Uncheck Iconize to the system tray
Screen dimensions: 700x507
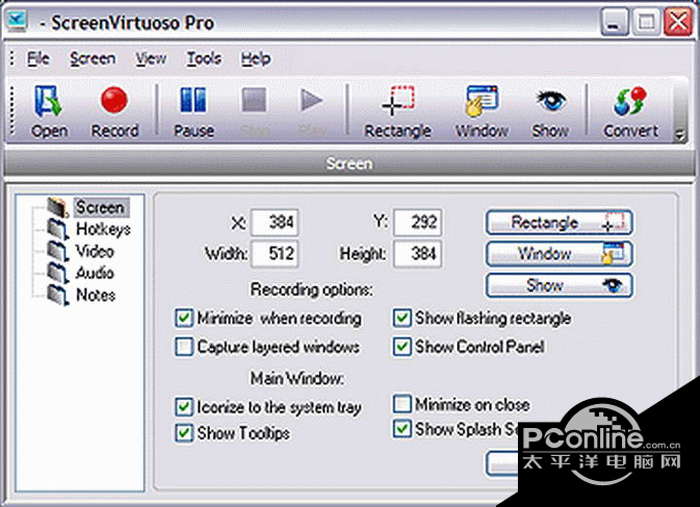pos(183,407)
